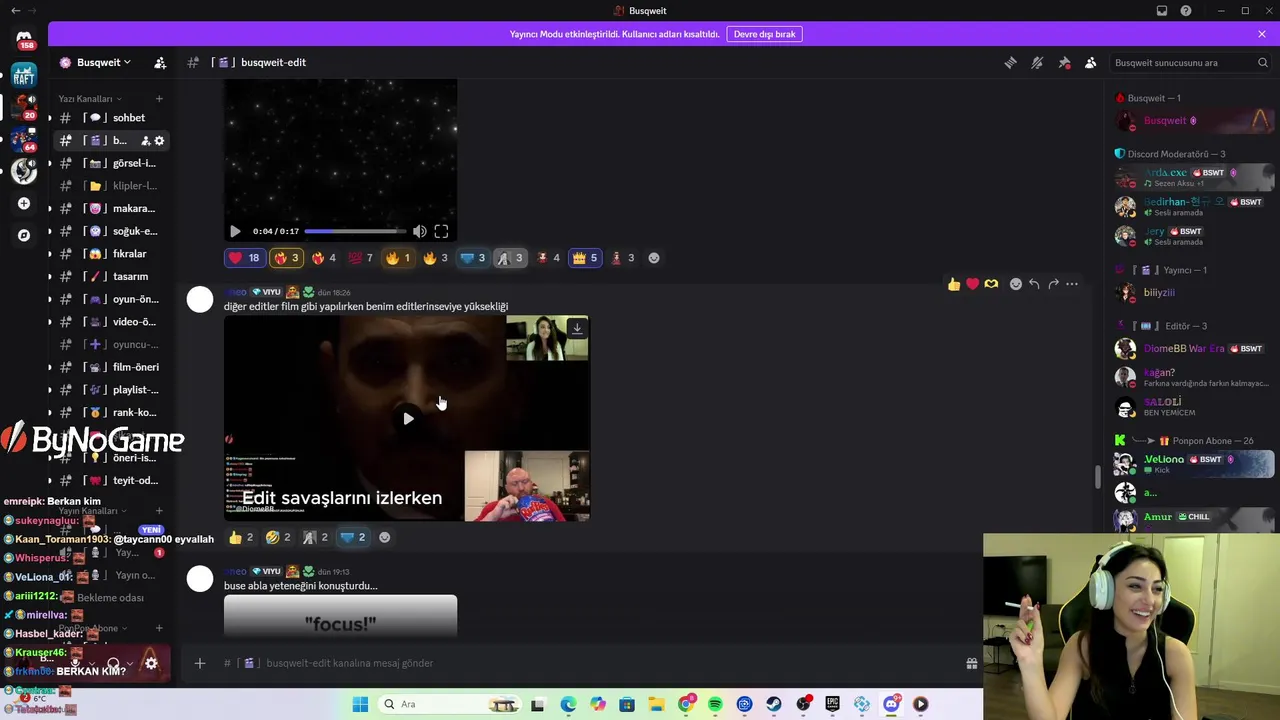Play the top video at 0:04

point(235,231)
